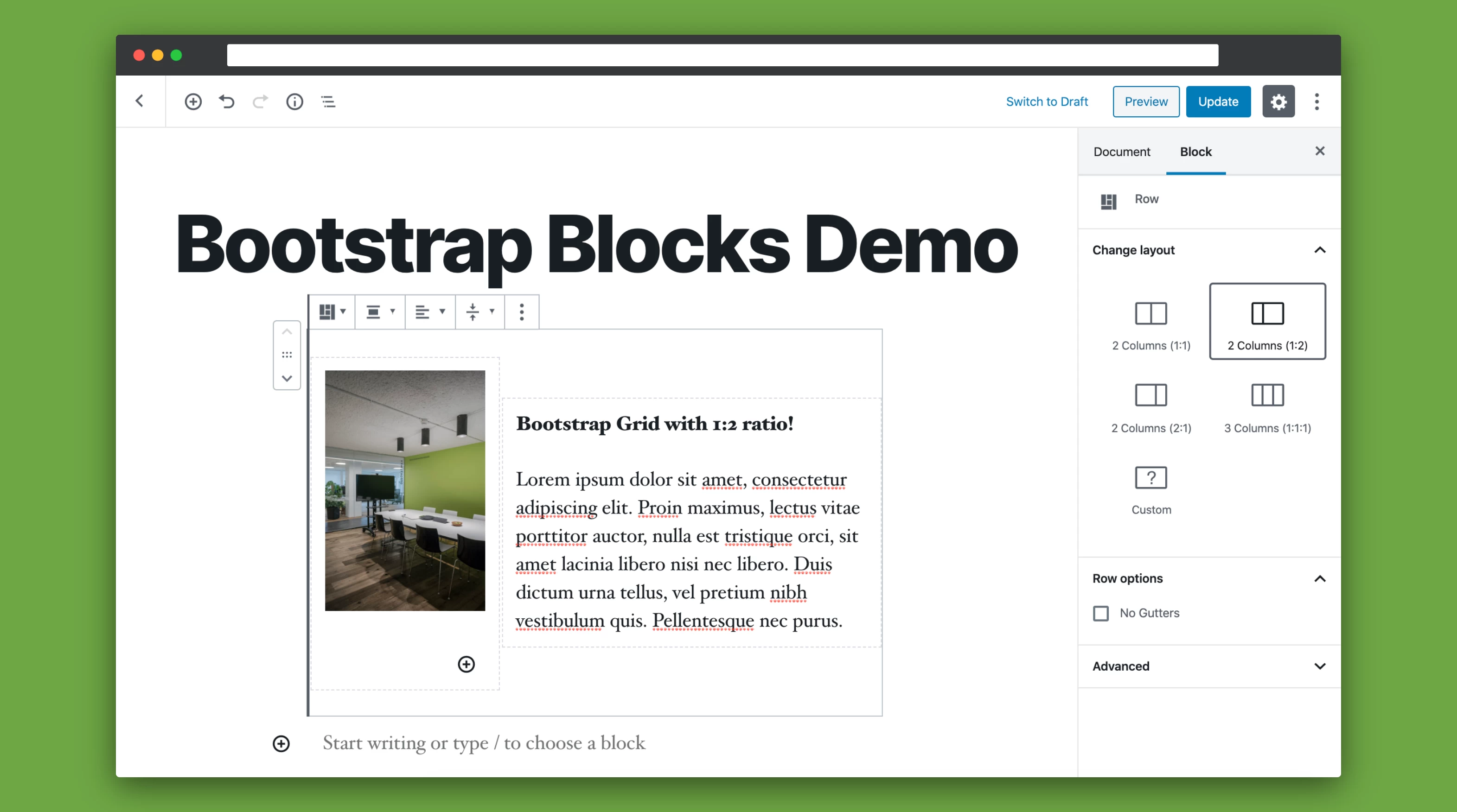1457x812 pixels.
Task: Switch to the Block tab
Action: point(1195,152)
